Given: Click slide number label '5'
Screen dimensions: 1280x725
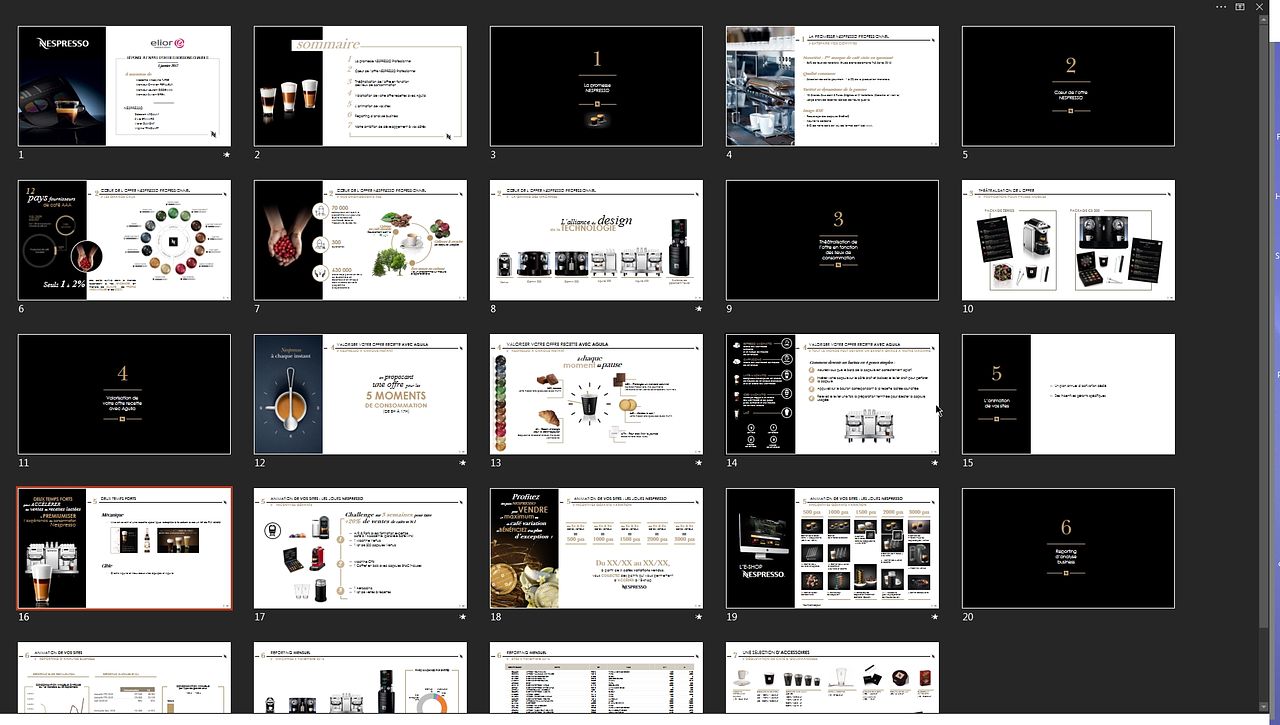Looking at the screenshot, I should click(x=965, y=156).
